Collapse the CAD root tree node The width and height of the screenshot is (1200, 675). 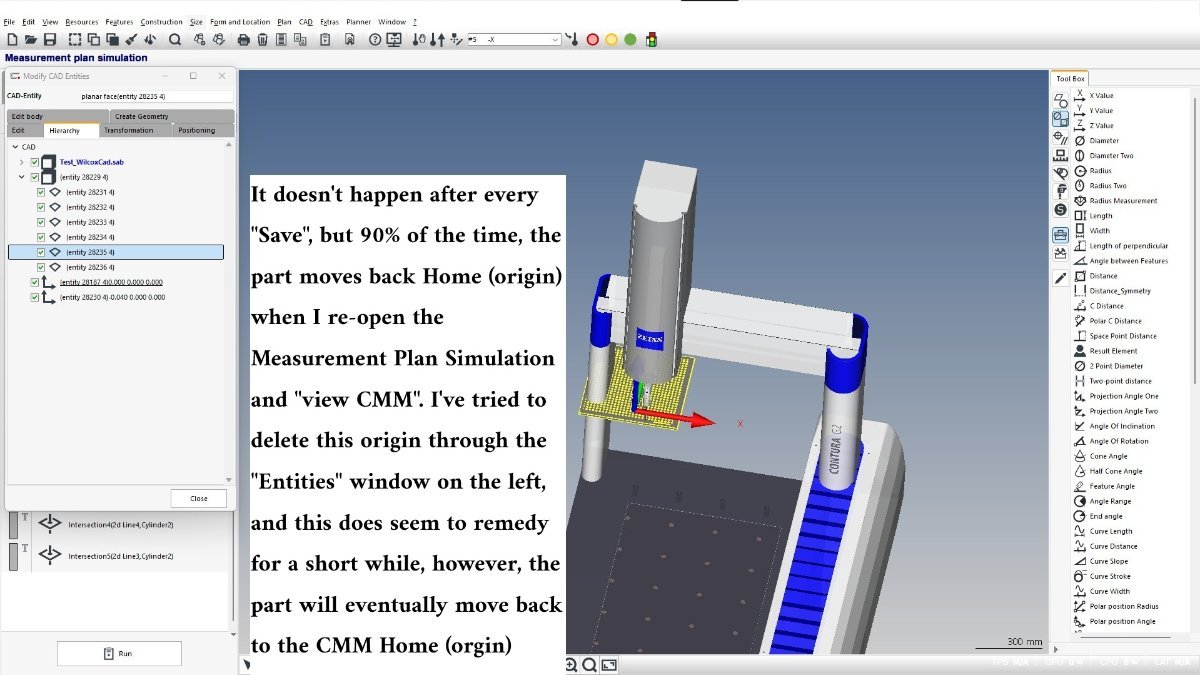pyautogui.click(x=14, y=147)
